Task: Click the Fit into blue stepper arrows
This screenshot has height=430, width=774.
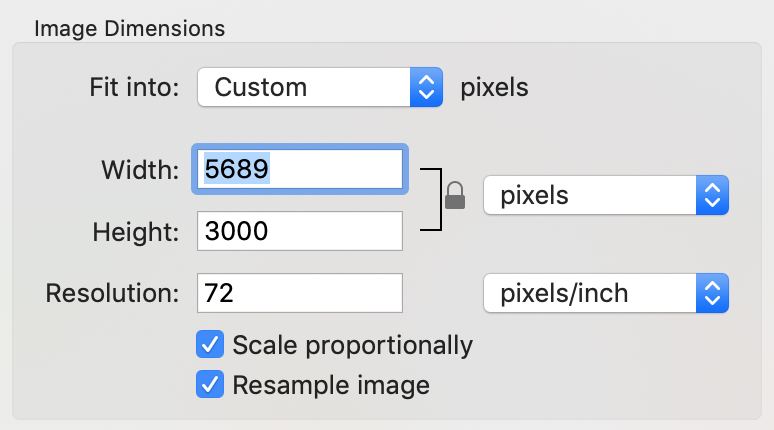Action: [x=426, y=87]
